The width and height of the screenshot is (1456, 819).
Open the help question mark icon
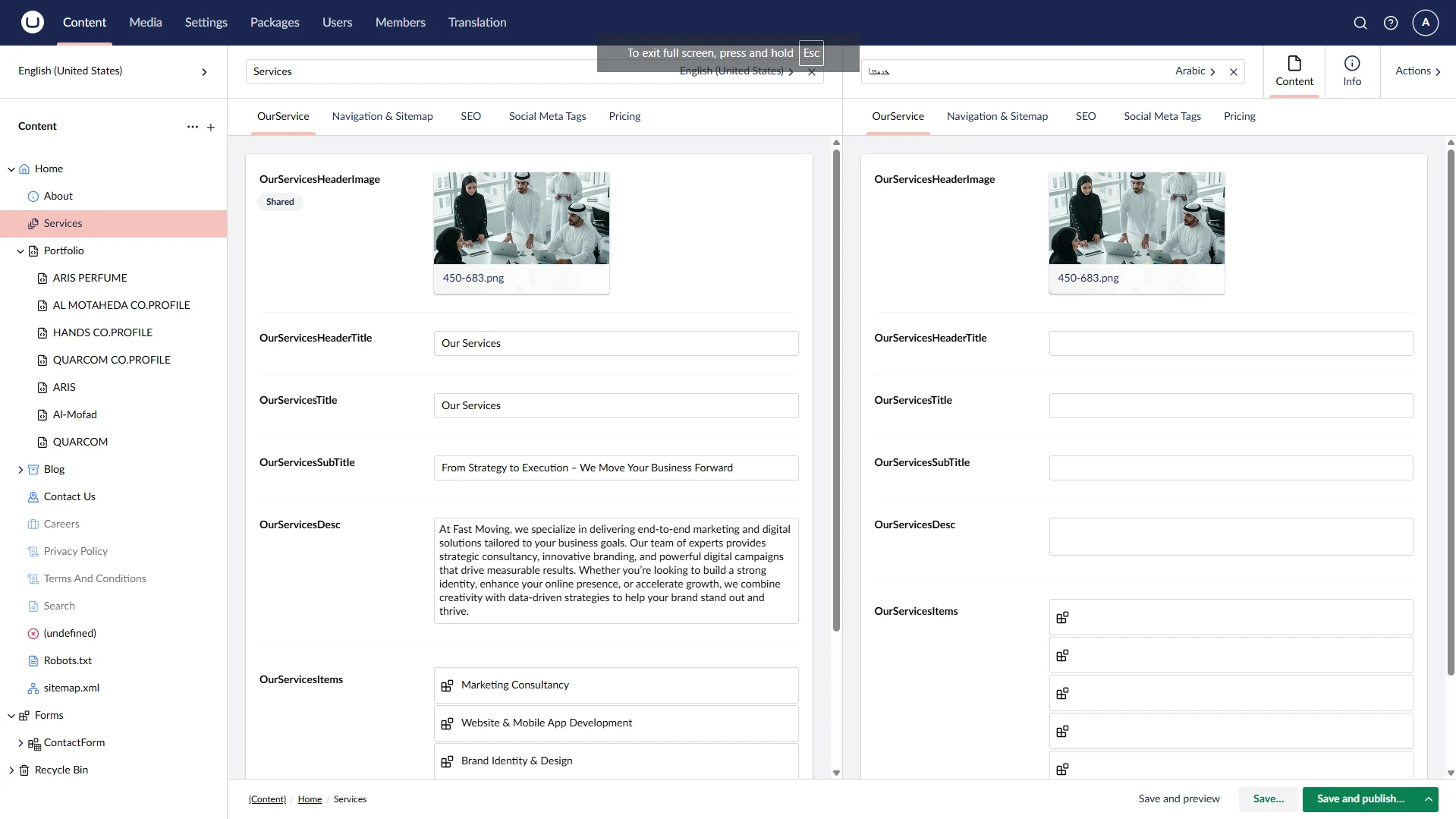tap(1391, 23)
